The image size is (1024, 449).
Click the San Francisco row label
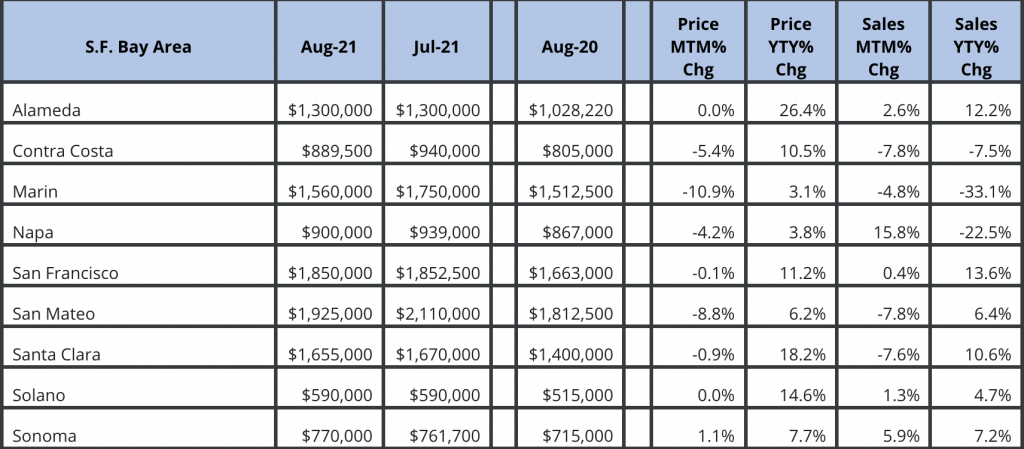click(63, 273)
